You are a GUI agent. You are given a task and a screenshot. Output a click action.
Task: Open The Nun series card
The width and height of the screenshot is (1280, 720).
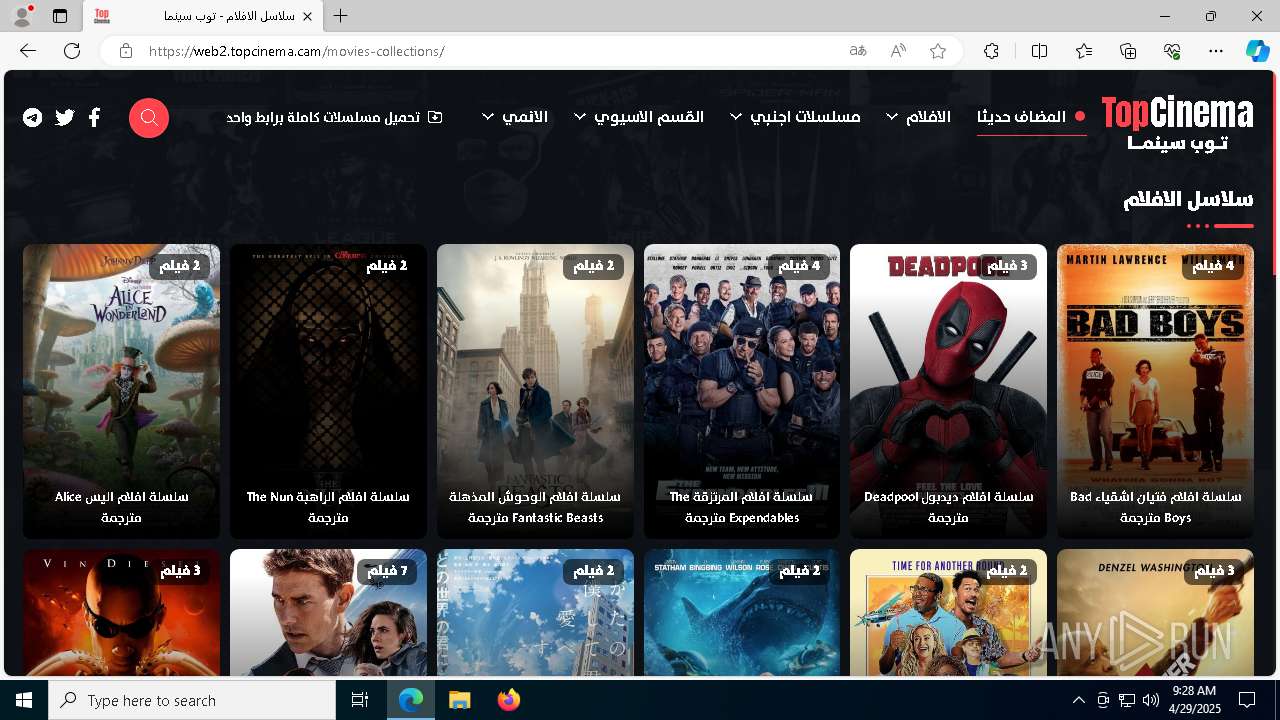point(328,392)
